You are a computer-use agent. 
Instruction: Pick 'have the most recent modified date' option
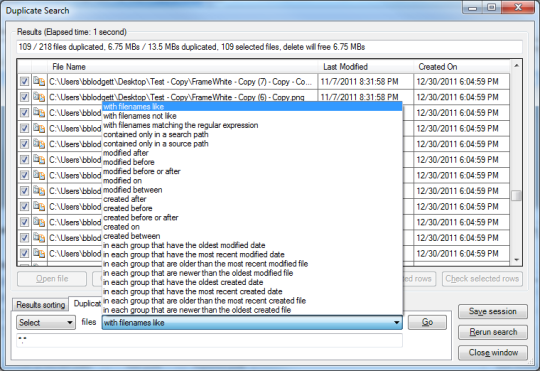point(252,255)
